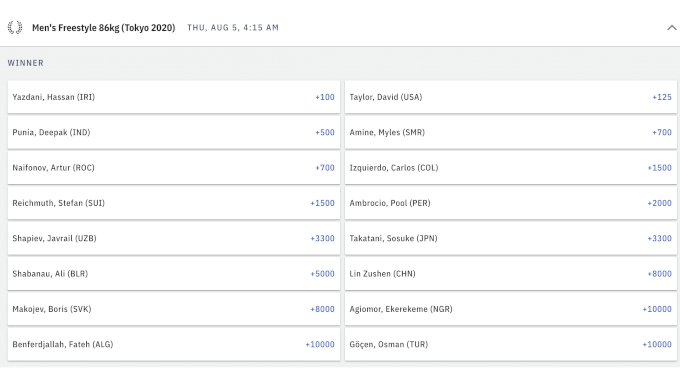Choose Göçen, Osman (TUR) at +10000
680x382 pixels.
(510, 344)
